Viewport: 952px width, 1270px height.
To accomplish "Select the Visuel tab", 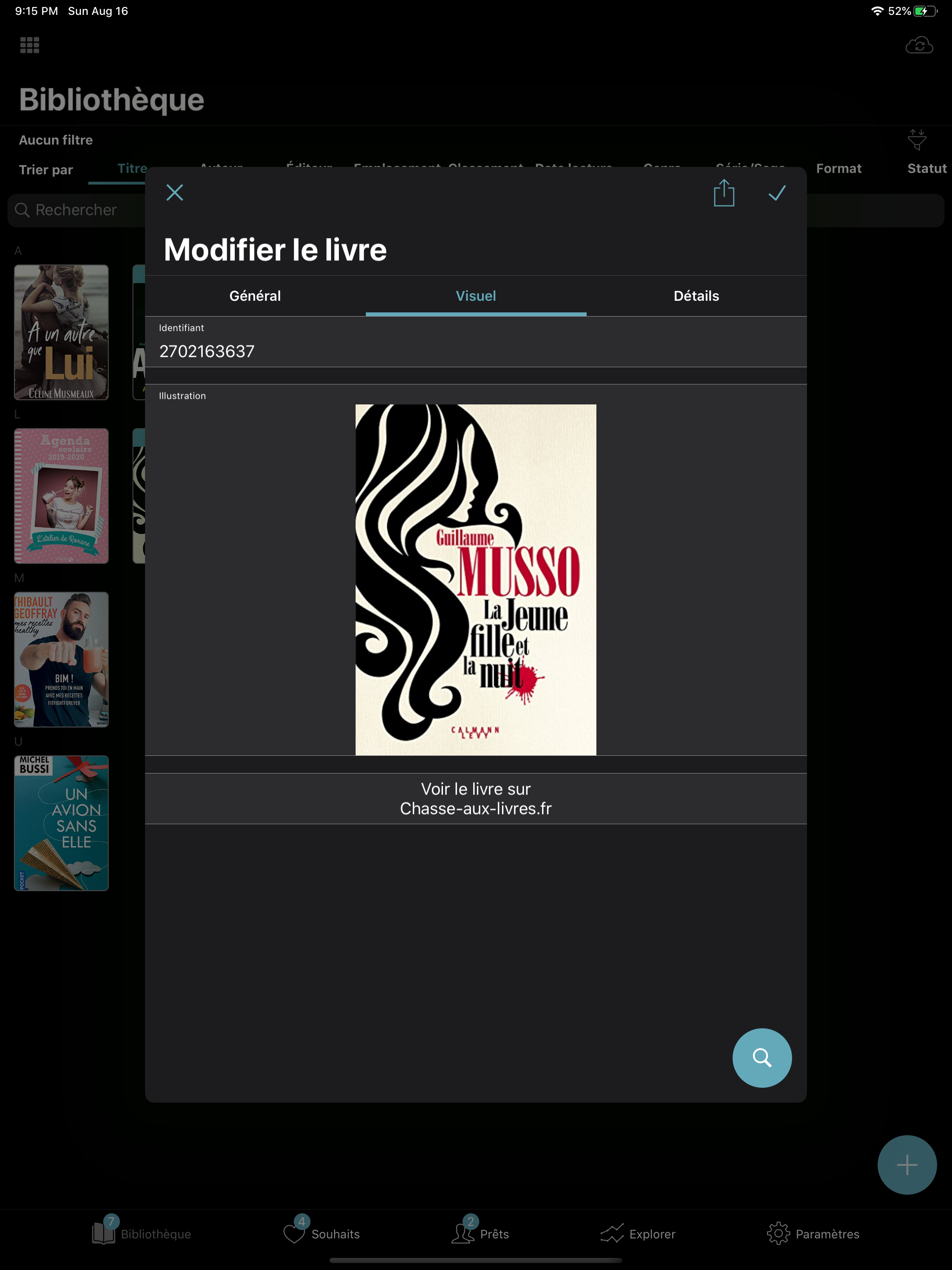I will pyautogui.click(x=476, y=296).
